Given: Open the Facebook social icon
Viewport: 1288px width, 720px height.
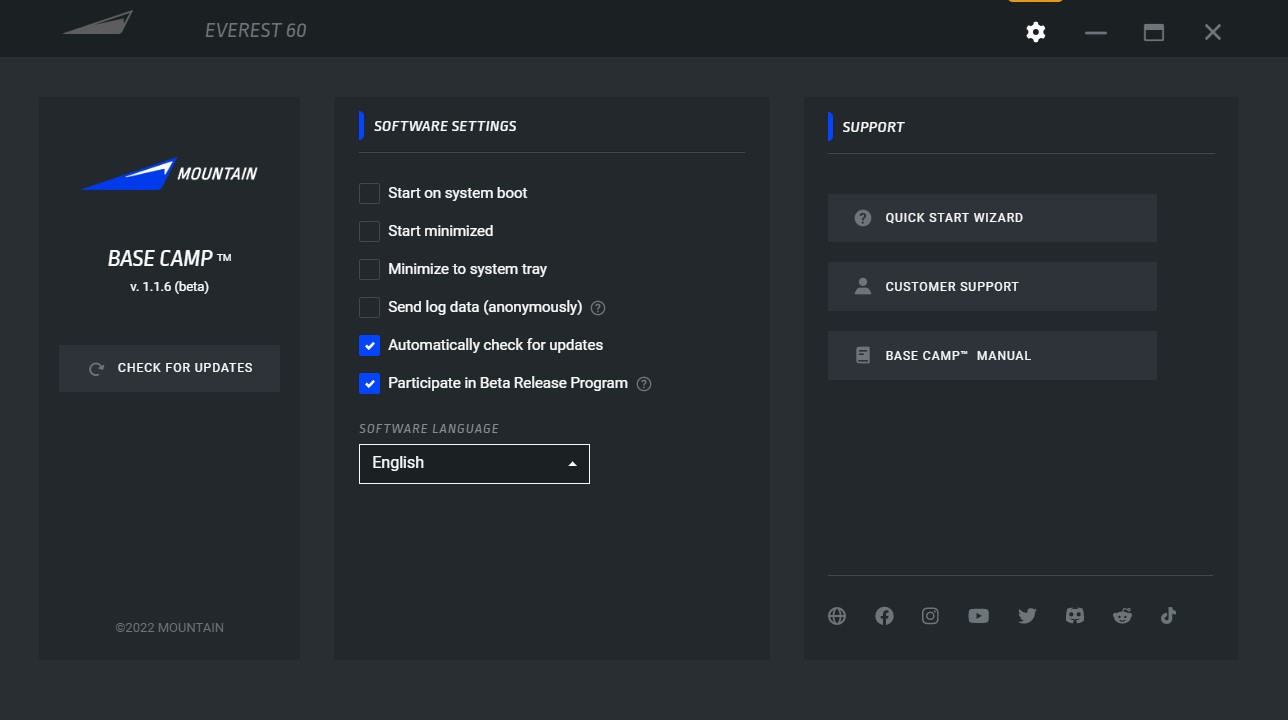Looking at the screenshot, I should click(x=884, y=616).
